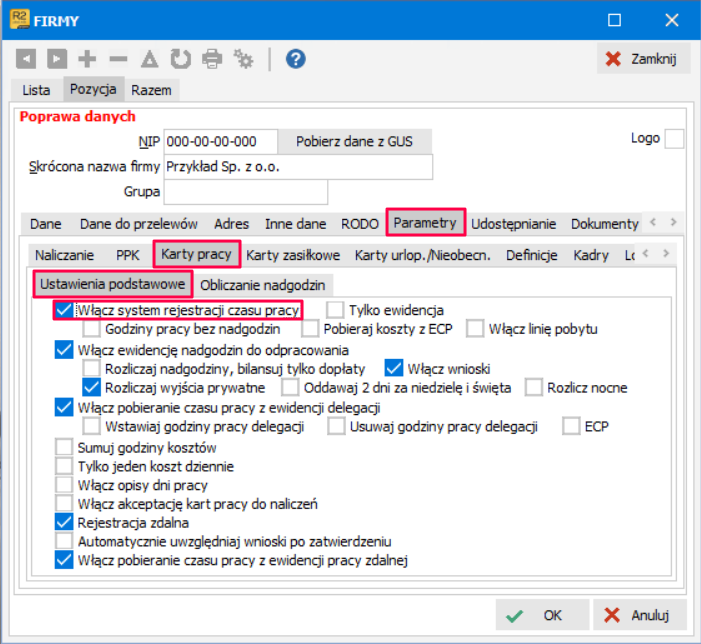Switch to Obliczanie nadgodzin tab
Image resolution: width=701 pixels, height=644 pixels.
pos(263,285)
